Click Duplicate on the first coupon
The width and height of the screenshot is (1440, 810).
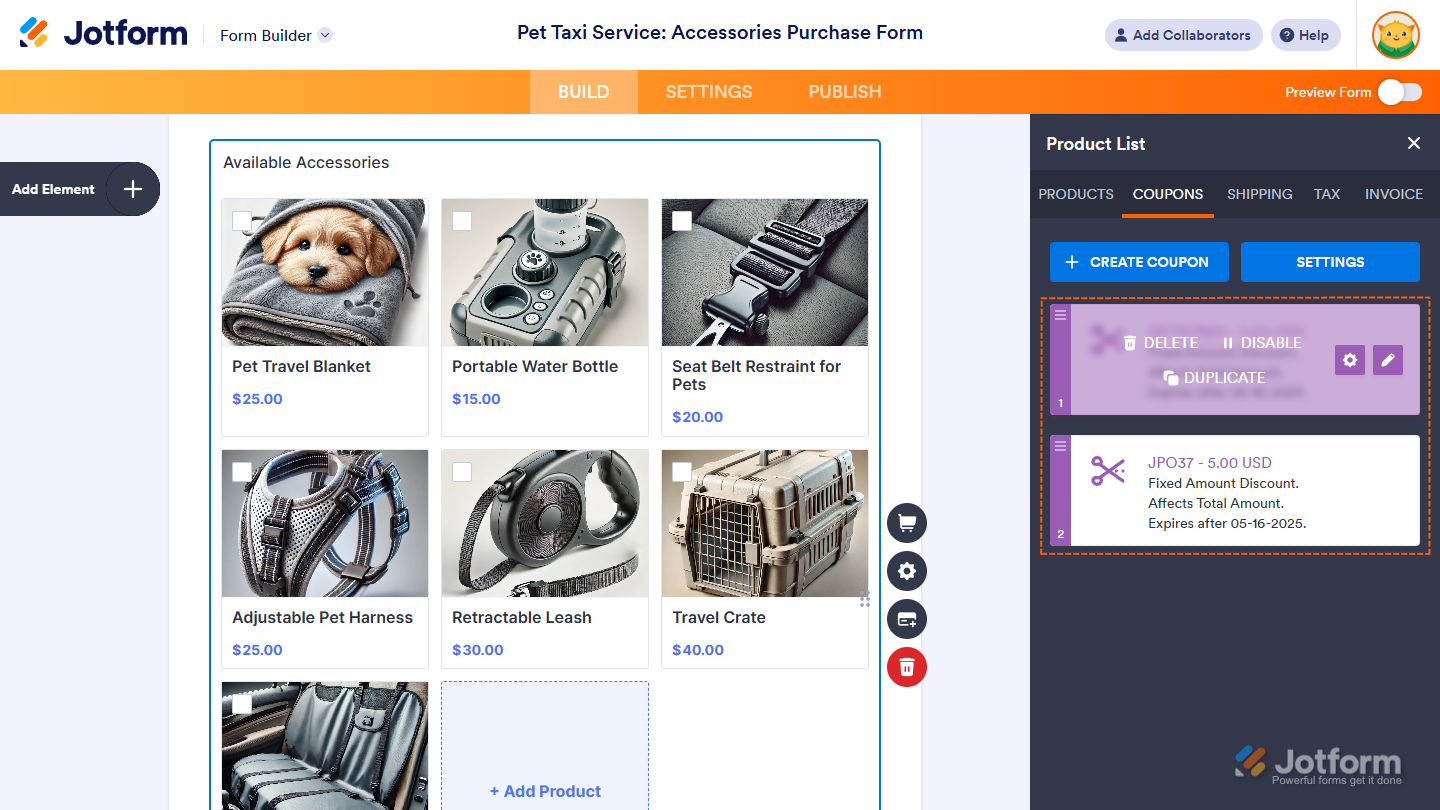tap(1215, 378)
